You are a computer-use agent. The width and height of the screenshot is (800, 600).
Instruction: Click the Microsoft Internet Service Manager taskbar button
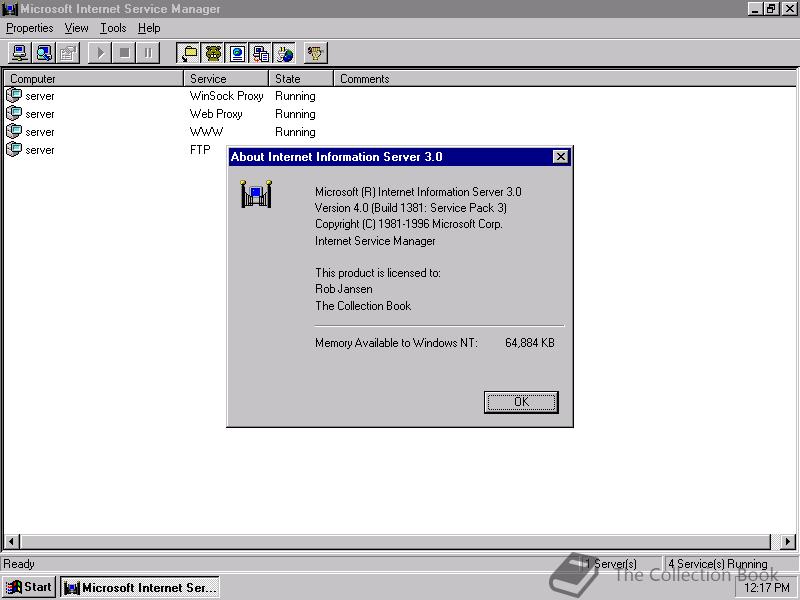click(140, 587)
